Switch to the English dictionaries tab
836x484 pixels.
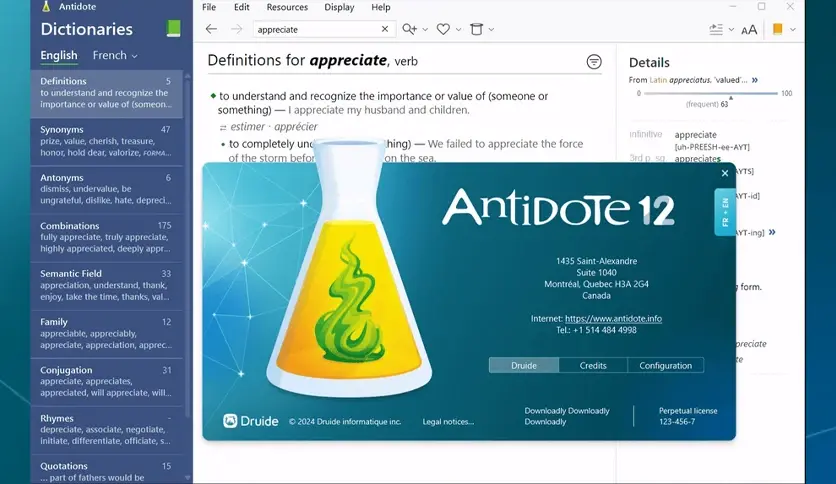[x=59, y=55]
